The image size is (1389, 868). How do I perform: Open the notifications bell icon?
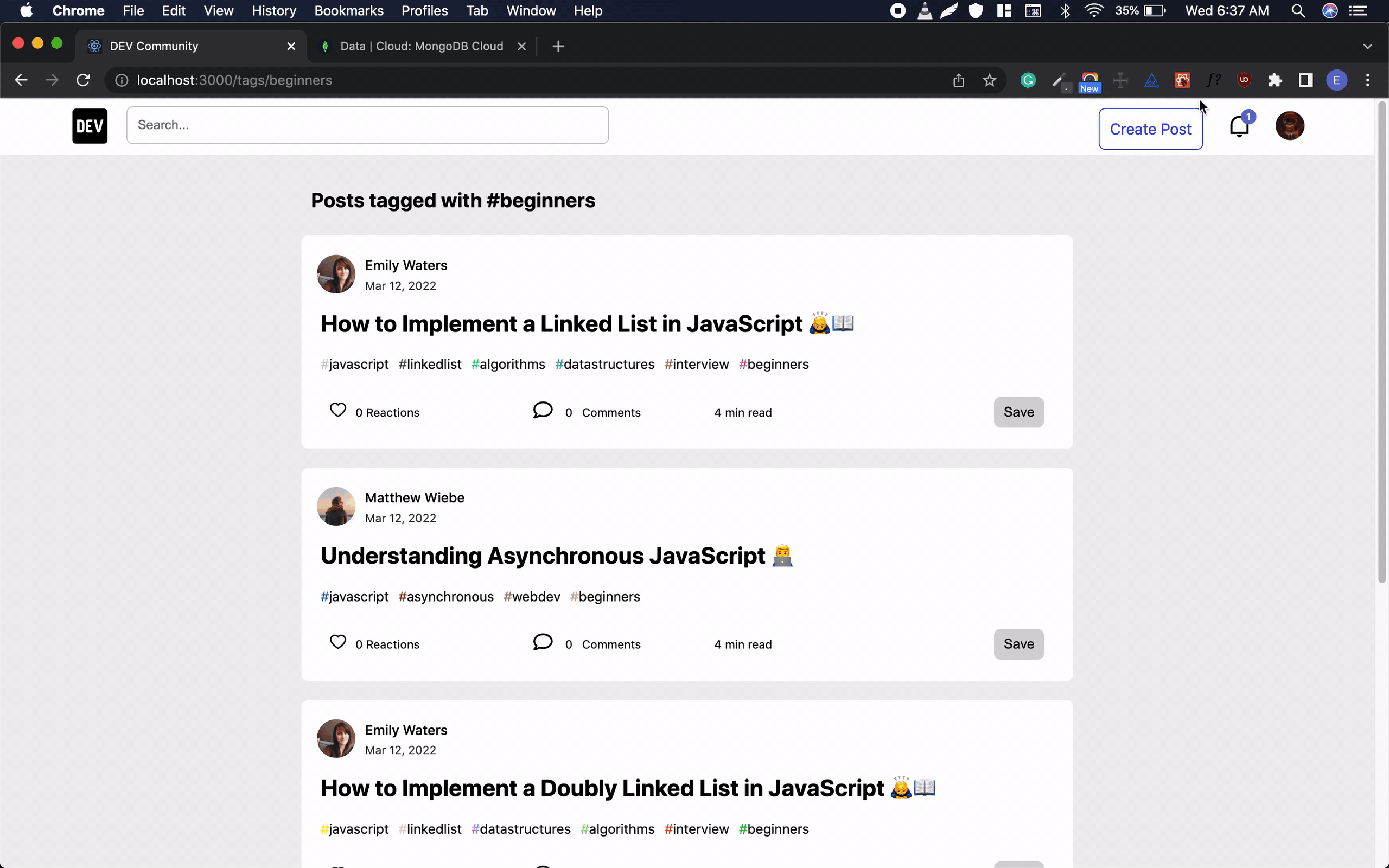coord(1239,126)
